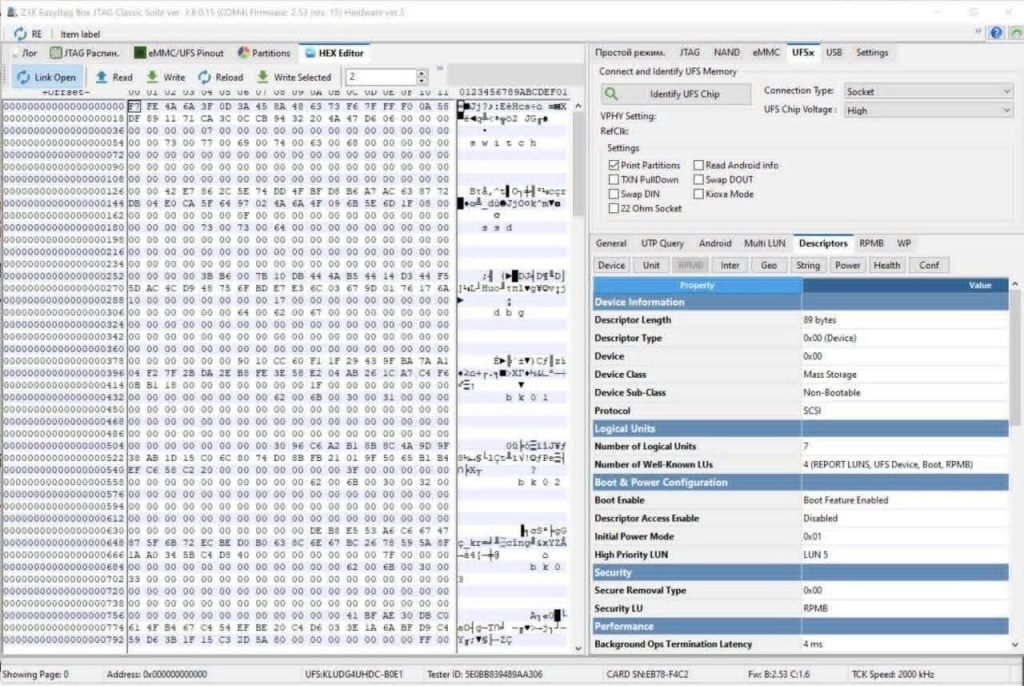Screen dimensions: 1024x686
Task: Reload the hex data
Action: point(206,77)
